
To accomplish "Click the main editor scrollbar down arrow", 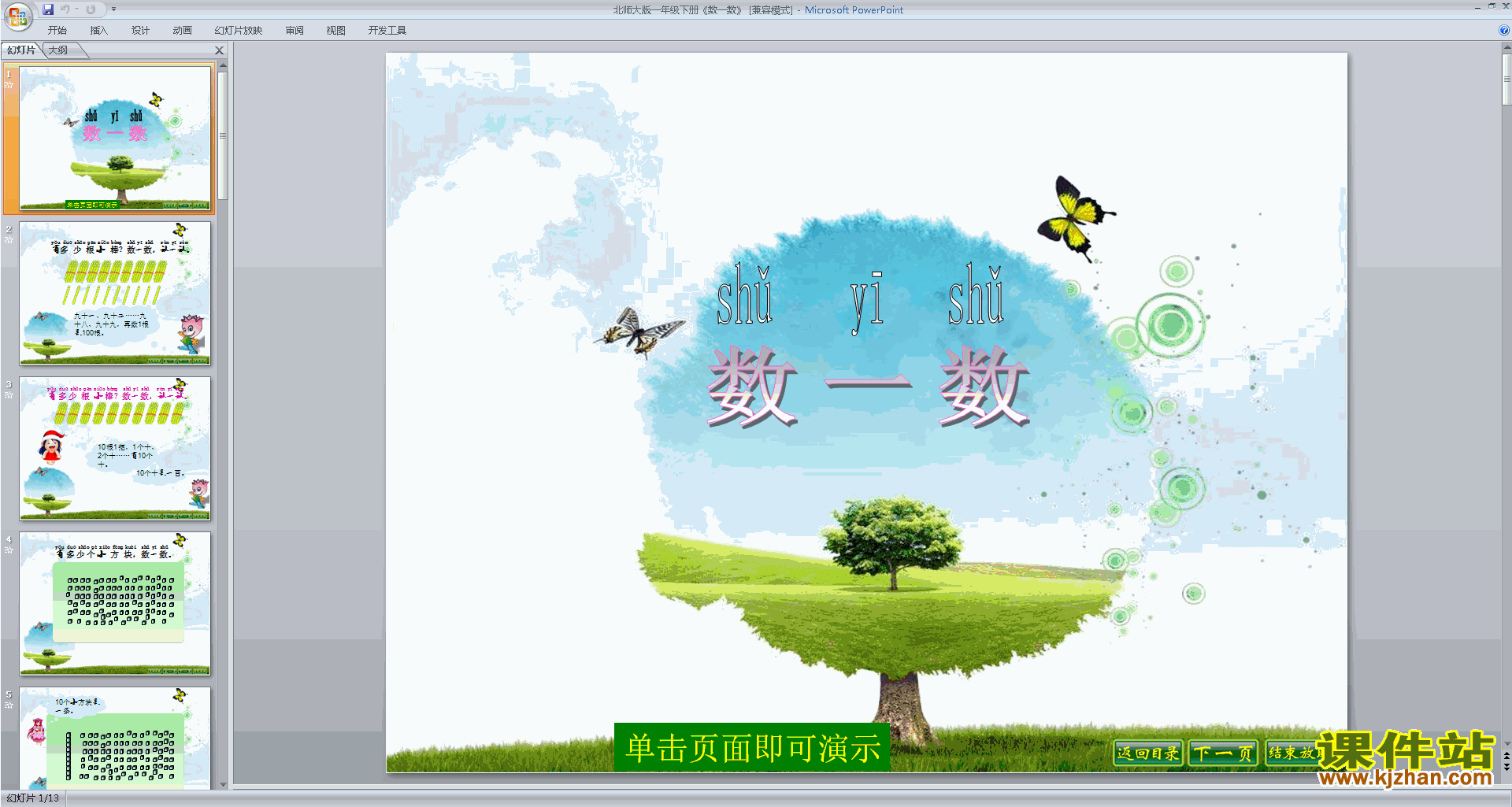I will 1506,743.
